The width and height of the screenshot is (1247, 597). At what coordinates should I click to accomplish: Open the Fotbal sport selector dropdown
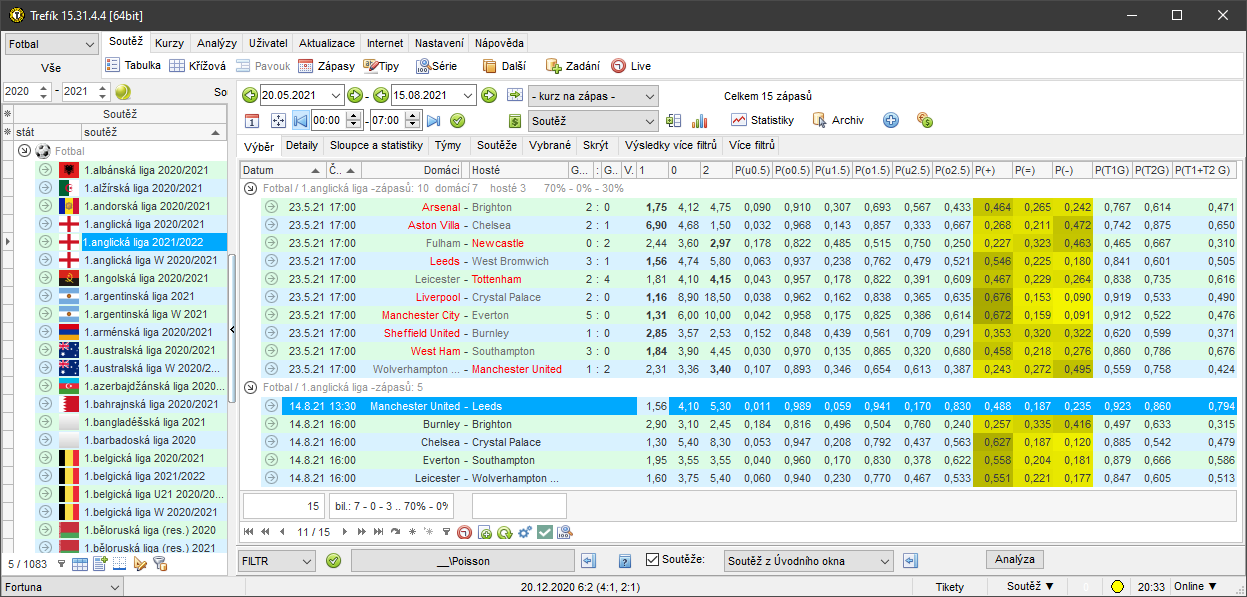tap(50, 44)
